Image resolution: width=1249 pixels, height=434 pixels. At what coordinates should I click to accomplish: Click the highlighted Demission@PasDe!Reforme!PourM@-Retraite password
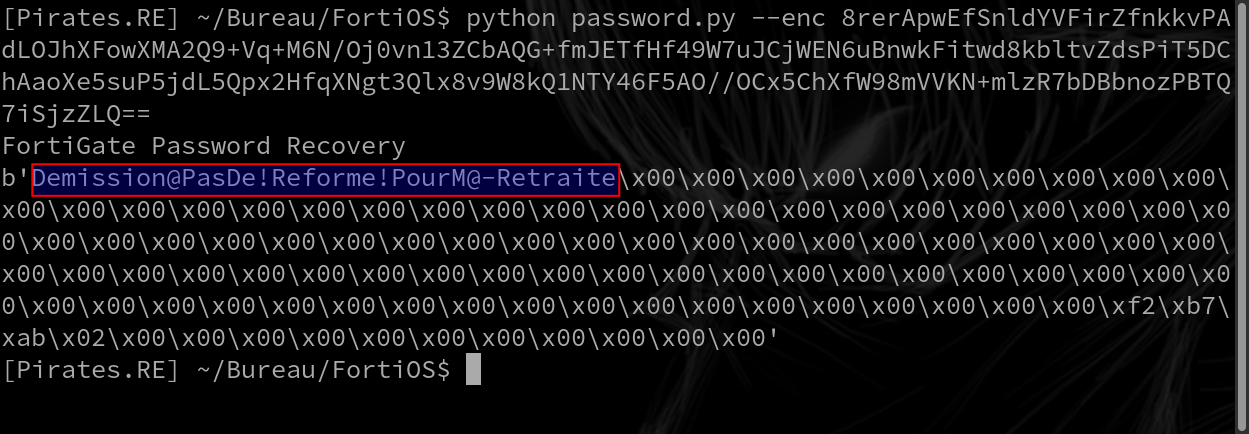(x=326, y=179)
